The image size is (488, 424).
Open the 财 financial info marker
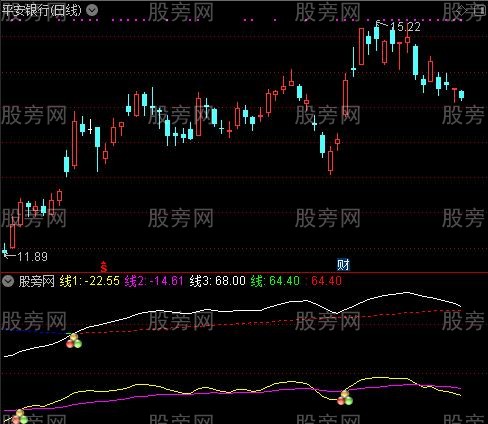[343, 265]
